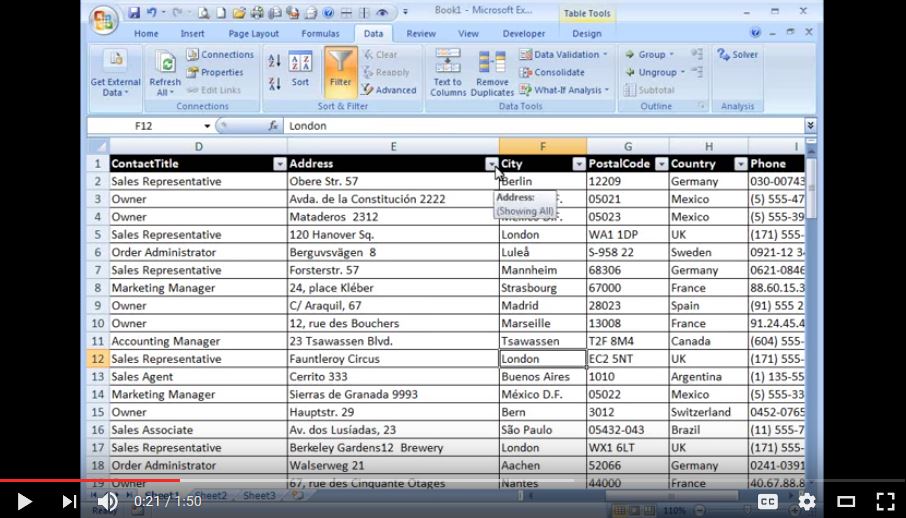This screenshot has height=518, width=906.
Task: Sort A to Z ascending
Action: 274,60
